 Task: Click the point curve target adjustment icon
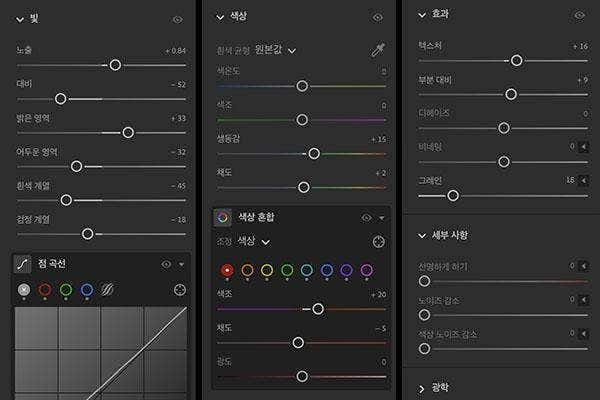(180, 290)
